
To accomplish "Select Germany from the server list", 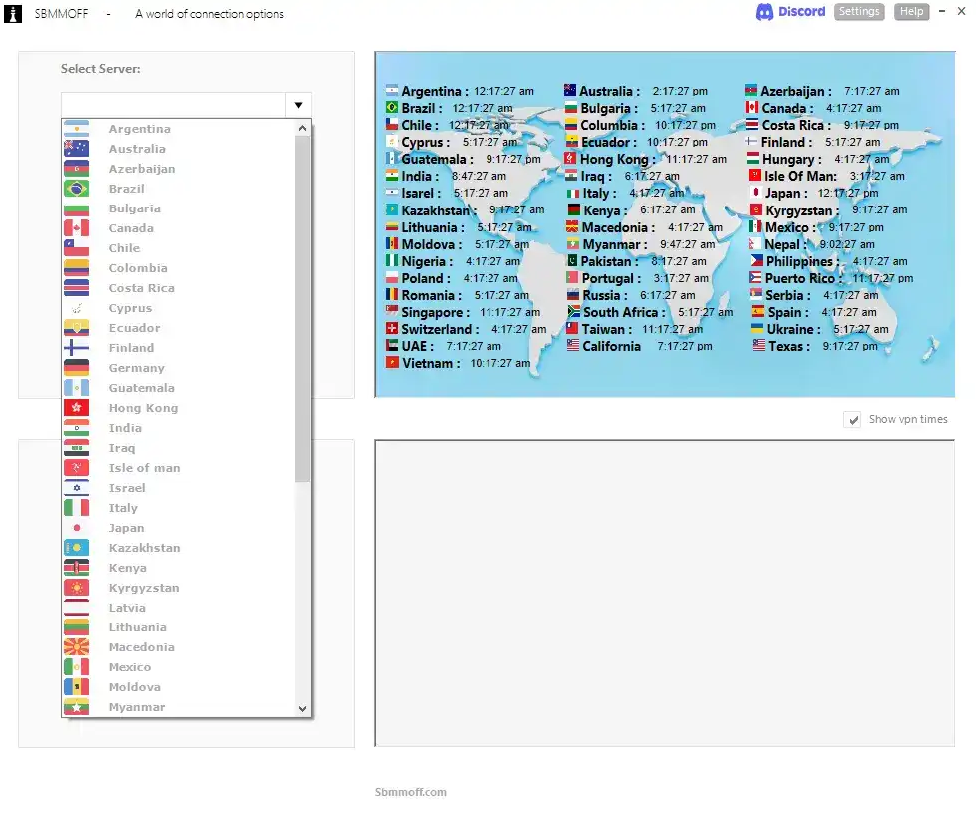I will click(x=137, y=368).
